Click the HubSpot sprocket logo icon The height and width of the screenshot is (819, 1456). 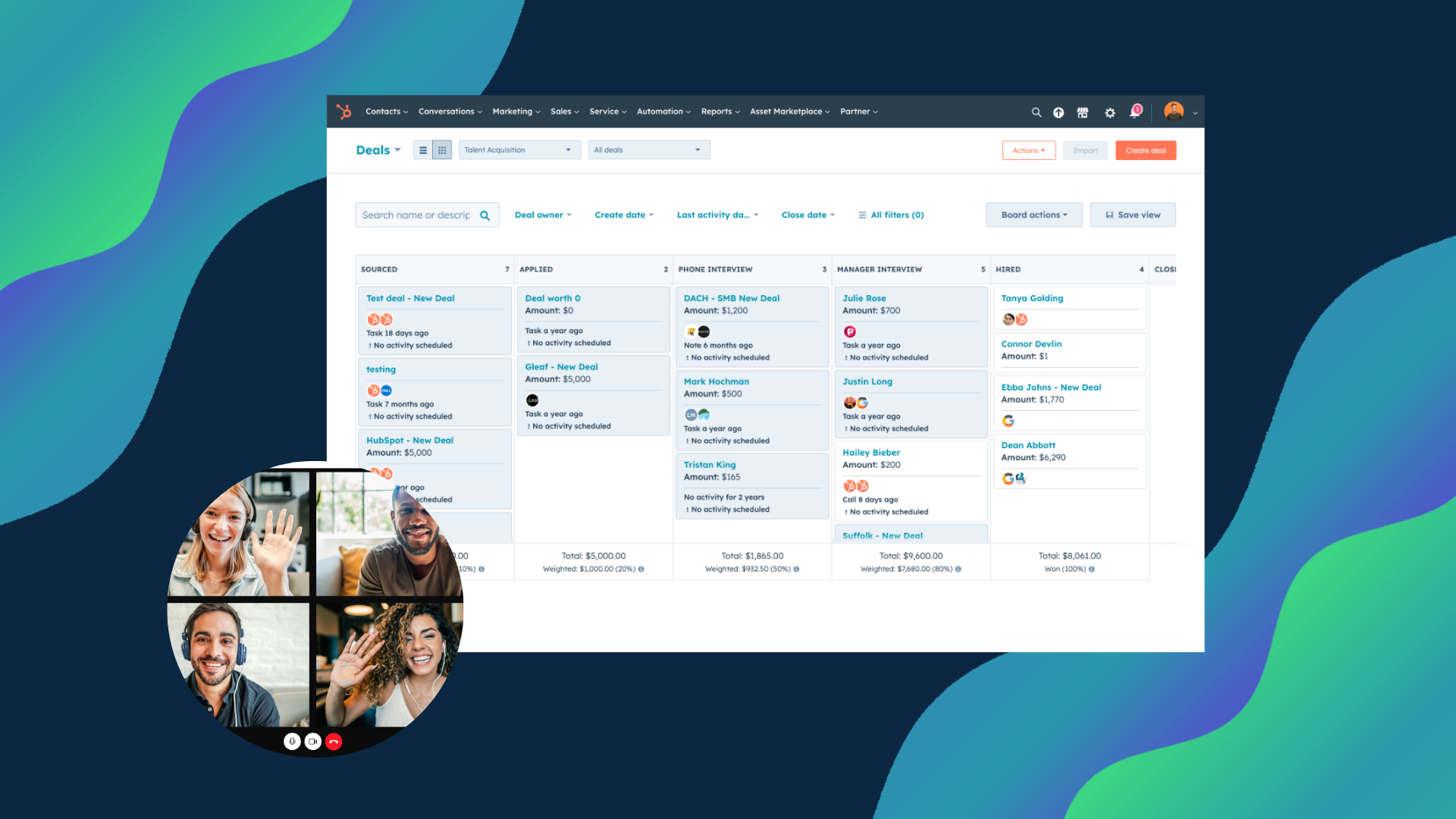pyautogui.click(x=345, y=111)
